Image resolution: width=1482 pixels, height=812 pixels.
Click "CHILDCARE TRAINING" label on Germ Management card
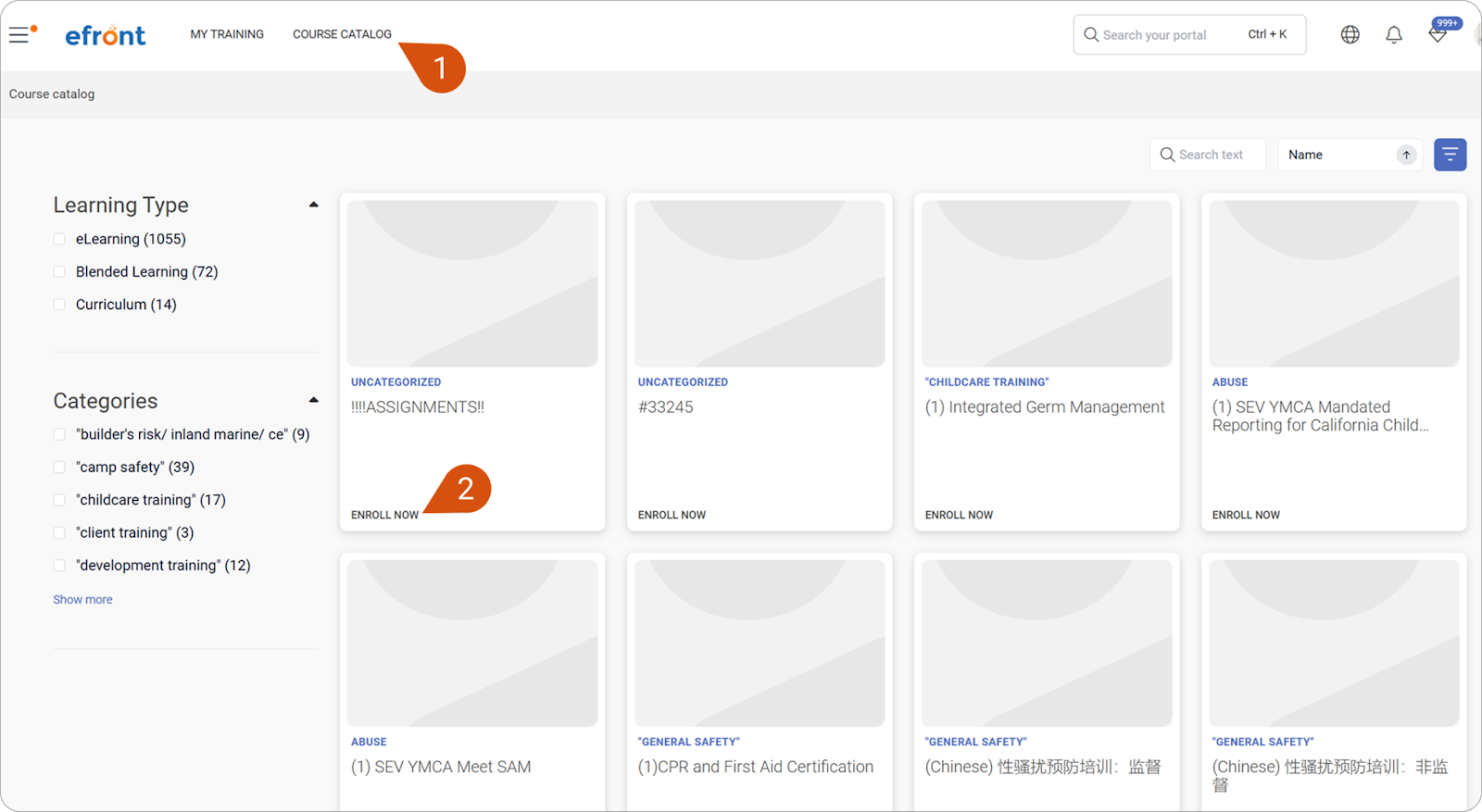(986, 382)
